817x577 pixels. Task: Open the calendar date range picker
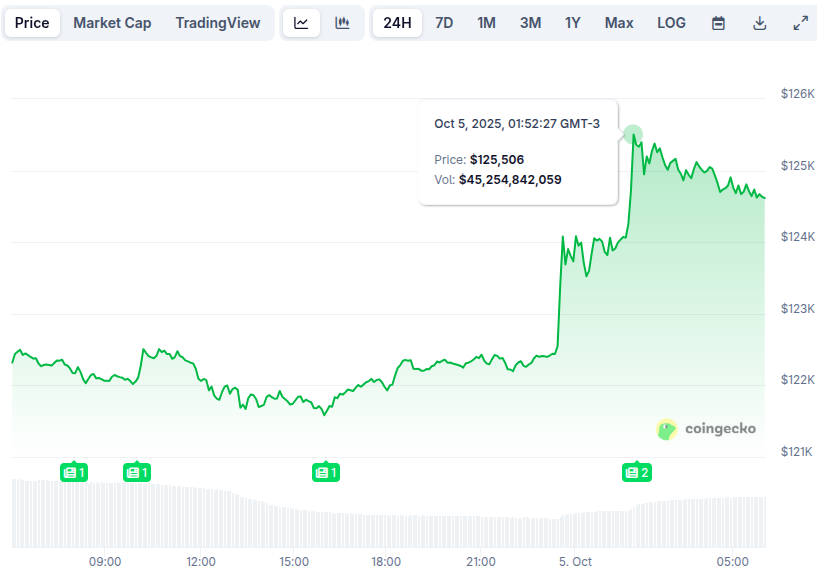tap(718, 23)
